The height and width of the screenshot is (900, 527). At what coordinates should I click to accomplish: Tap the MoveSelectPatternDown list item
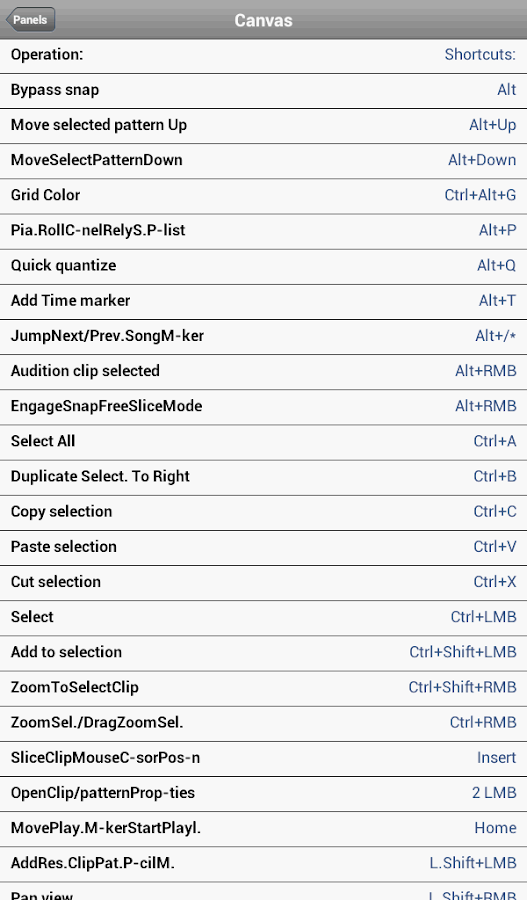[x=264, y=161]
